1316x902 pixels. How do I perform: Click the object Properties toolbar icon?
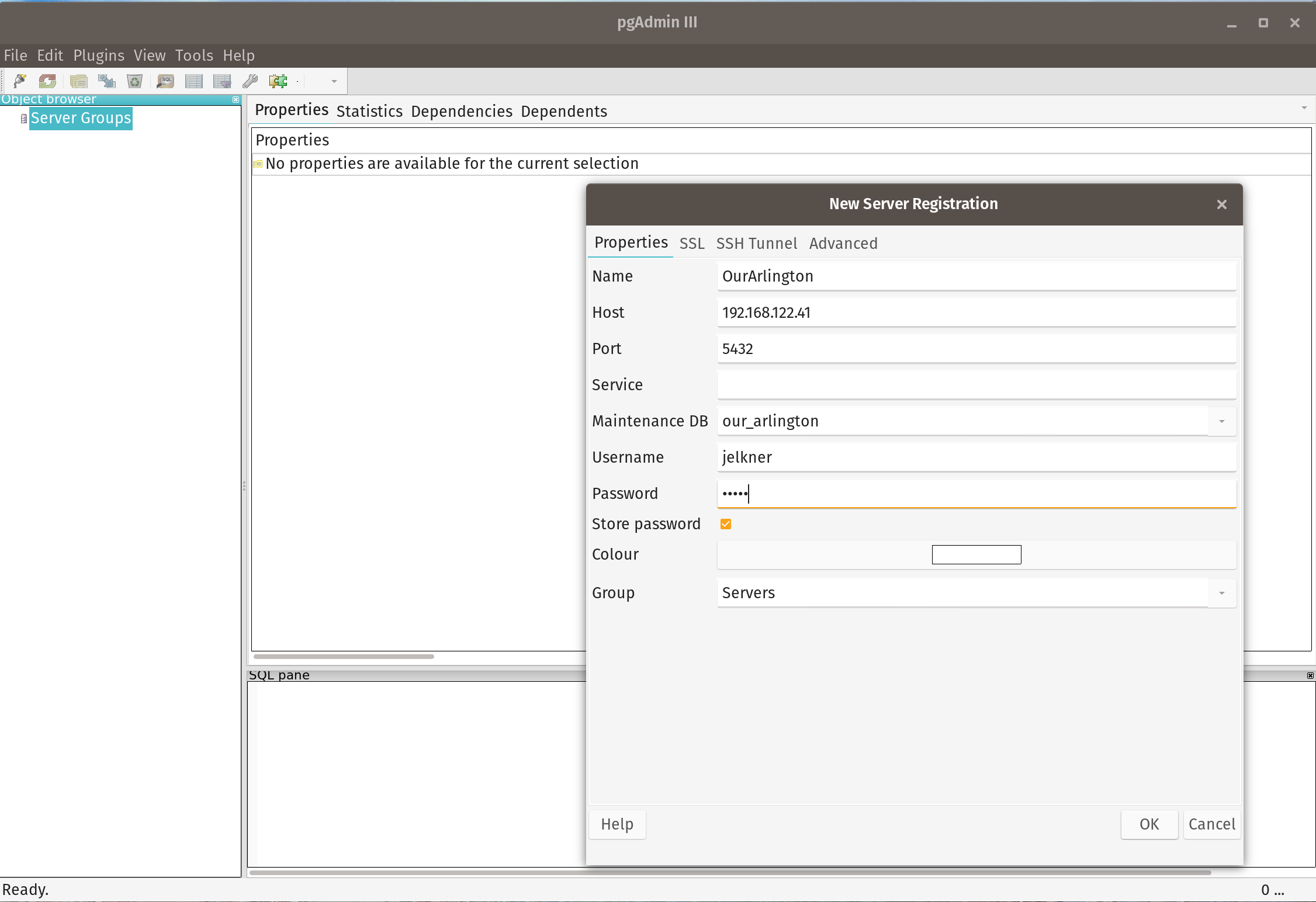point(78,81)
